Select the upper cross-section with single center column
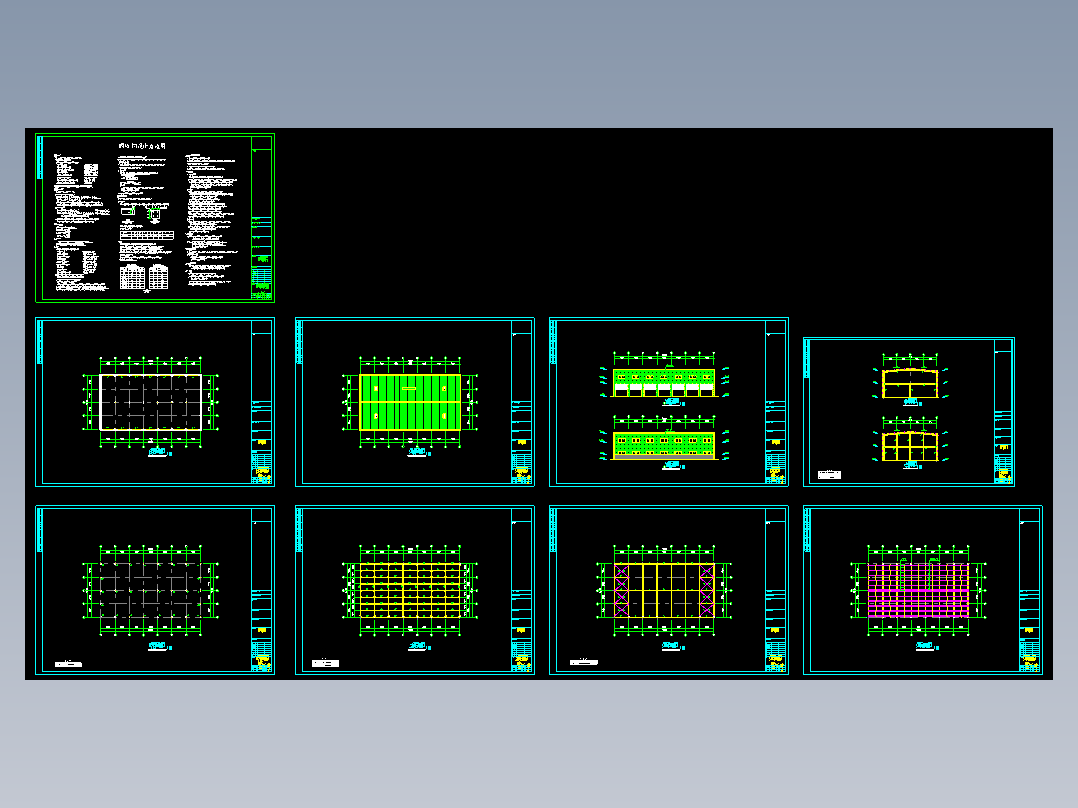 tap(910, 383)
